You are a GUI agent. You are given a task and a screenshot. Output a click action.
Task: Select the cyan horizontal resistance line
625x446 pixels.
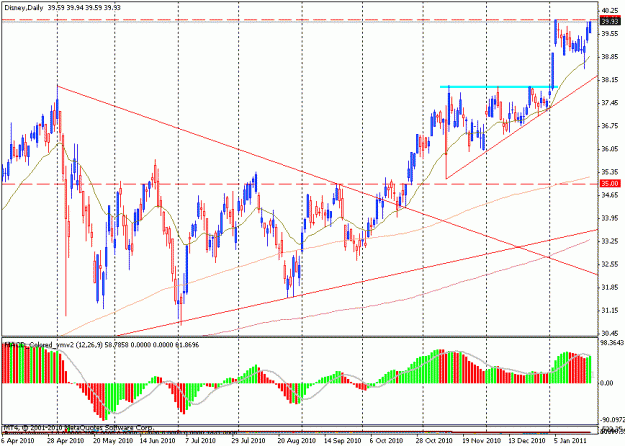click(498, 86)
